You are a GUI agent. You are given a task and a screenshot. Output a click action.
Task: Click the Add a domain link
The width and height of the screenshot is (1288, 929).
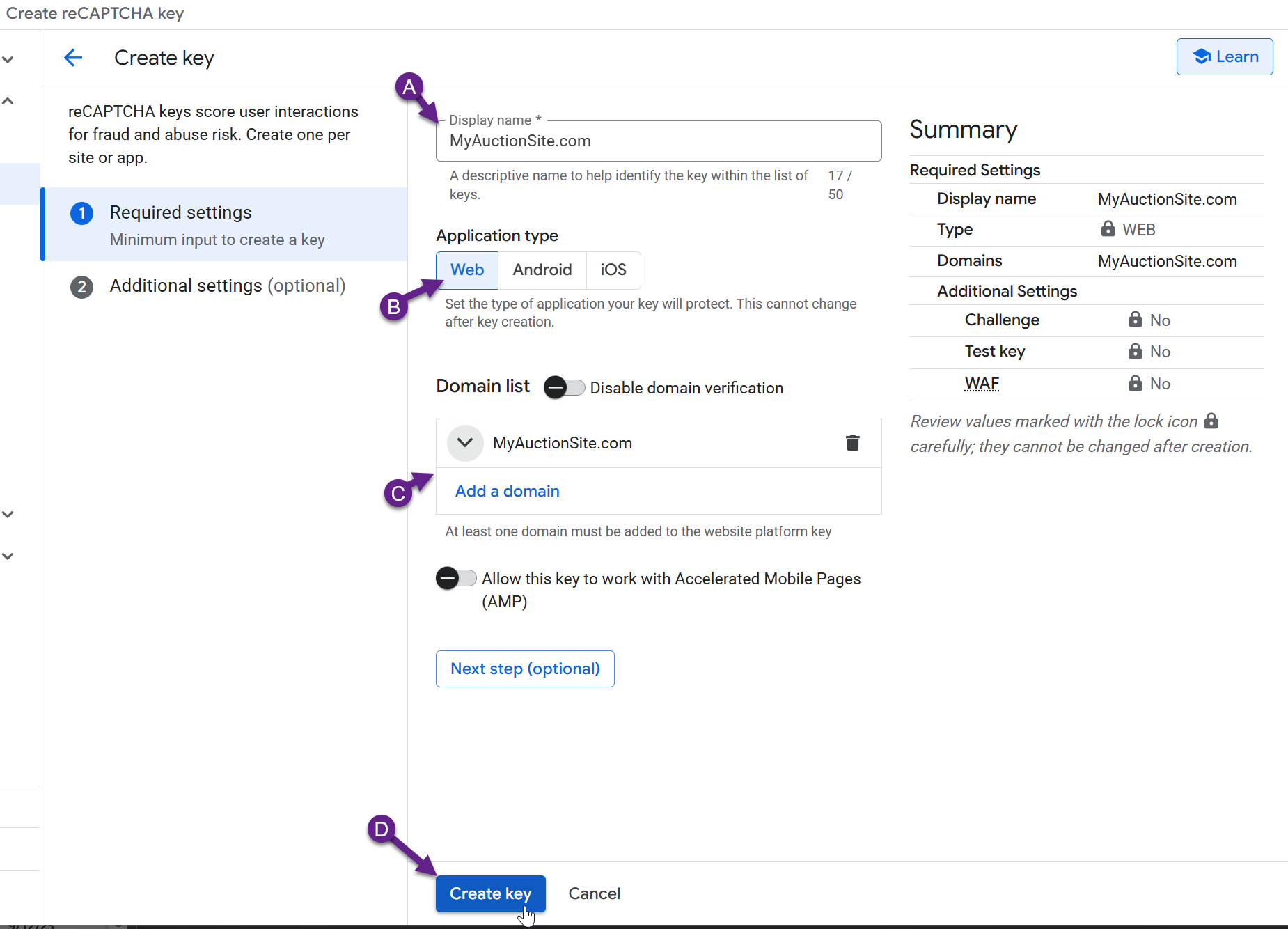point(508,491)
